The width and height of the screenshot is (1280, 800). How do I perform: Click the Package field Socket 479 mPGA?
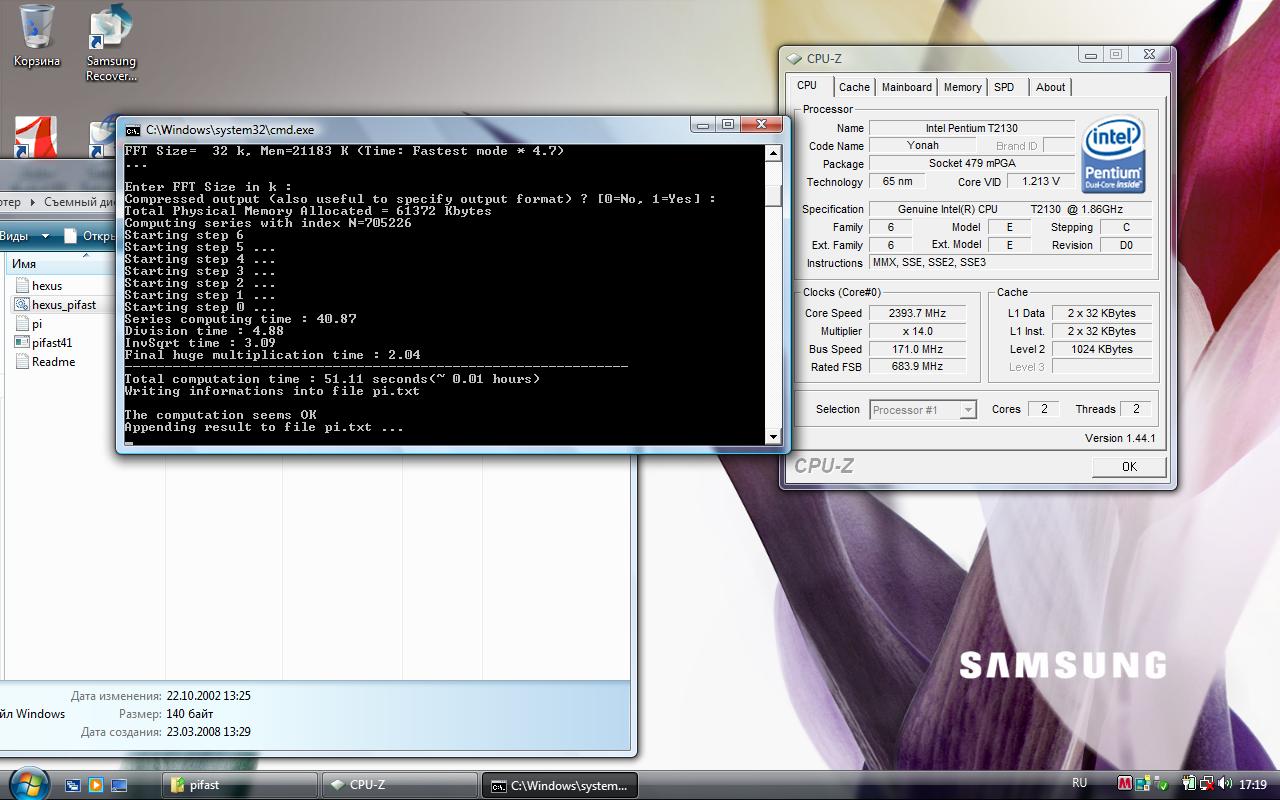[x=972, y=164]
